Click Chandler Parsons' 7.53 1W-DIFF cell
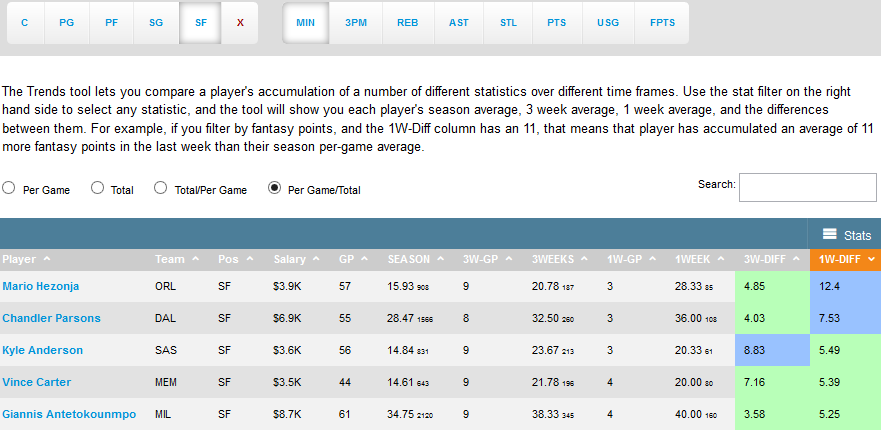The image size is (881, 430). (846, 319)
